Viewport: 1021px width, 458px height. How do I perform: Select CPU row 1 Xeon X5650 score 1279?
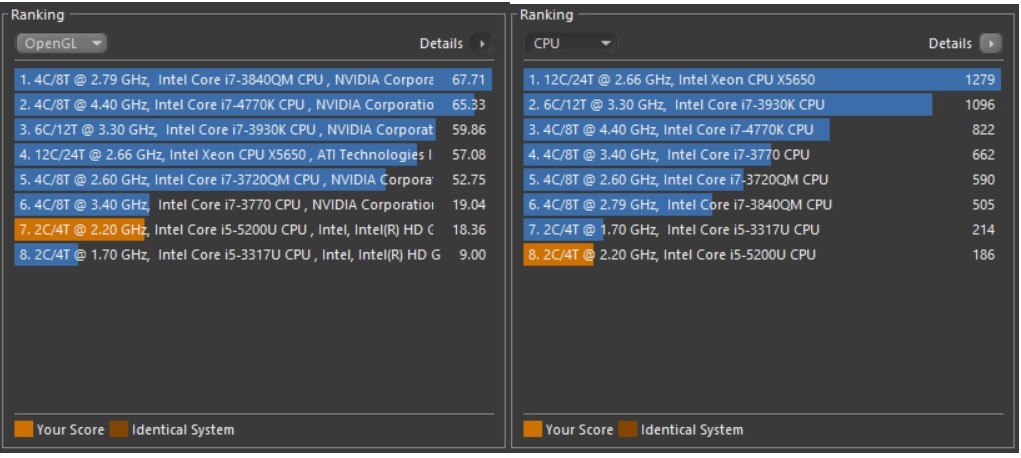coord(762,80)
